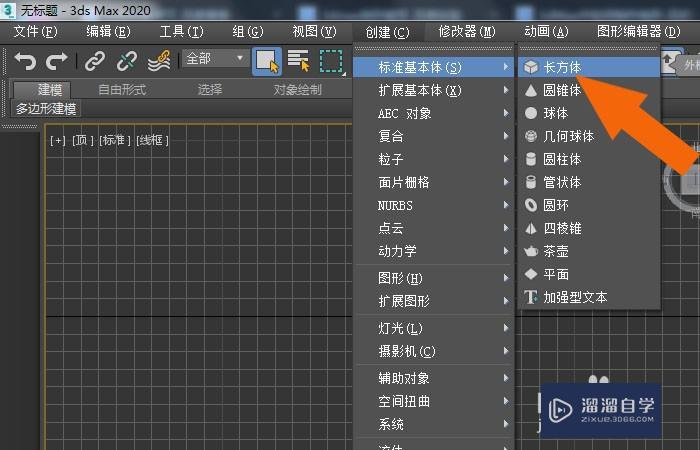Screen dimensions: 700x450
Task: Open the 编辑(E) menu
Action: [108, 32]
